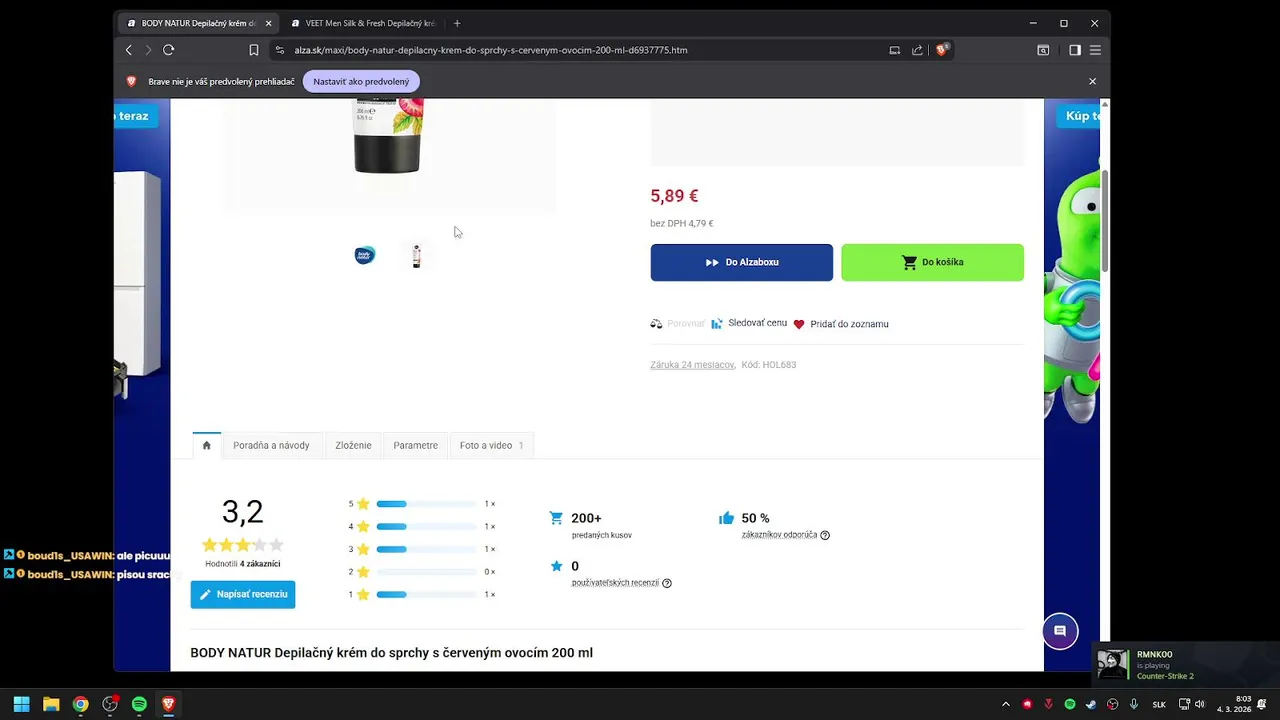Bookmark this page with the bookmark icon
Image resolution: width=1280 pixels, height=720 pixels.
click(x=254, y=50)
